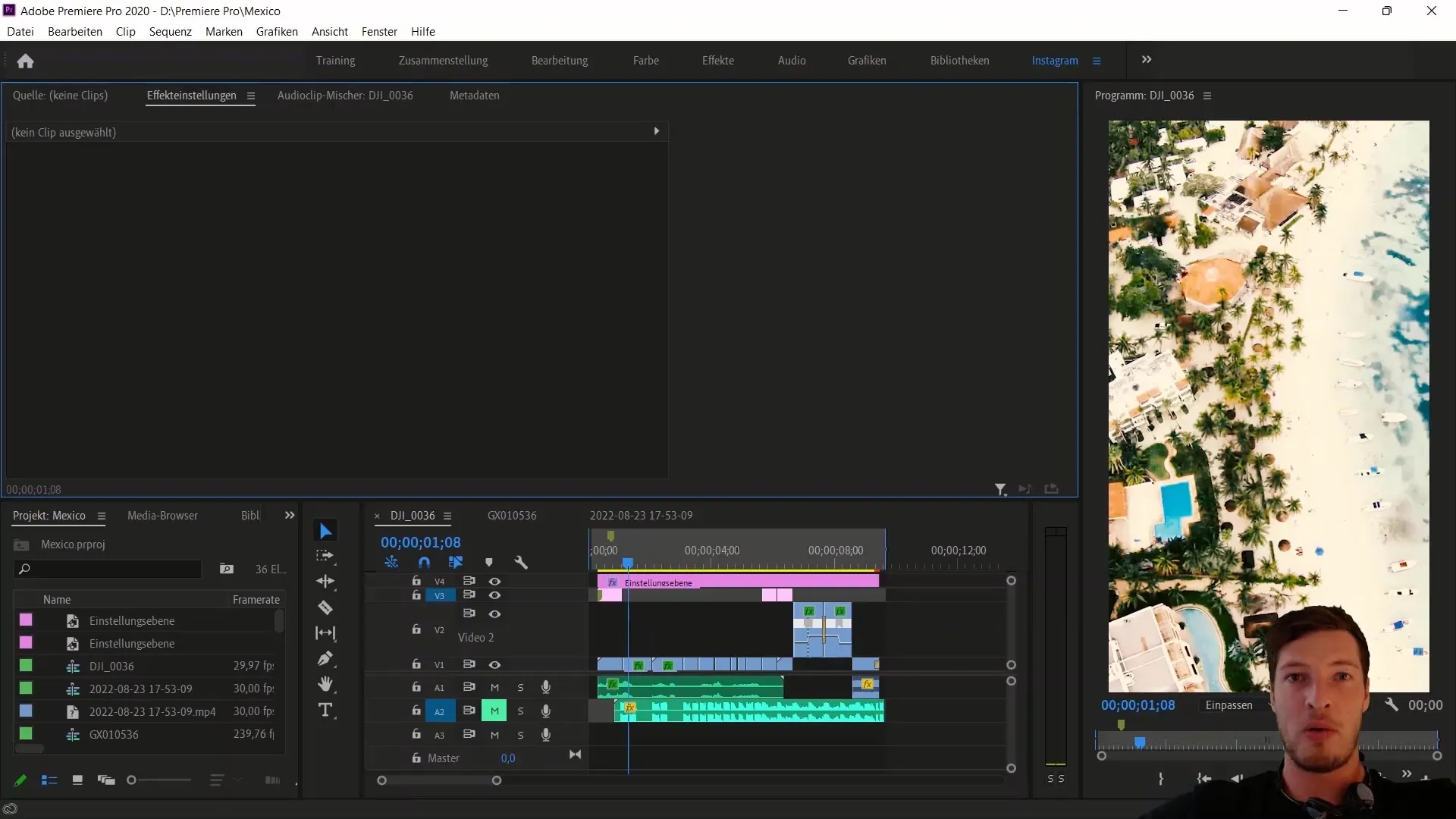Viewport: 1456px width, 819px height.
Task: Click the Mark Out bracket button
Action: pyautogui.click(x=1161, y=779)
